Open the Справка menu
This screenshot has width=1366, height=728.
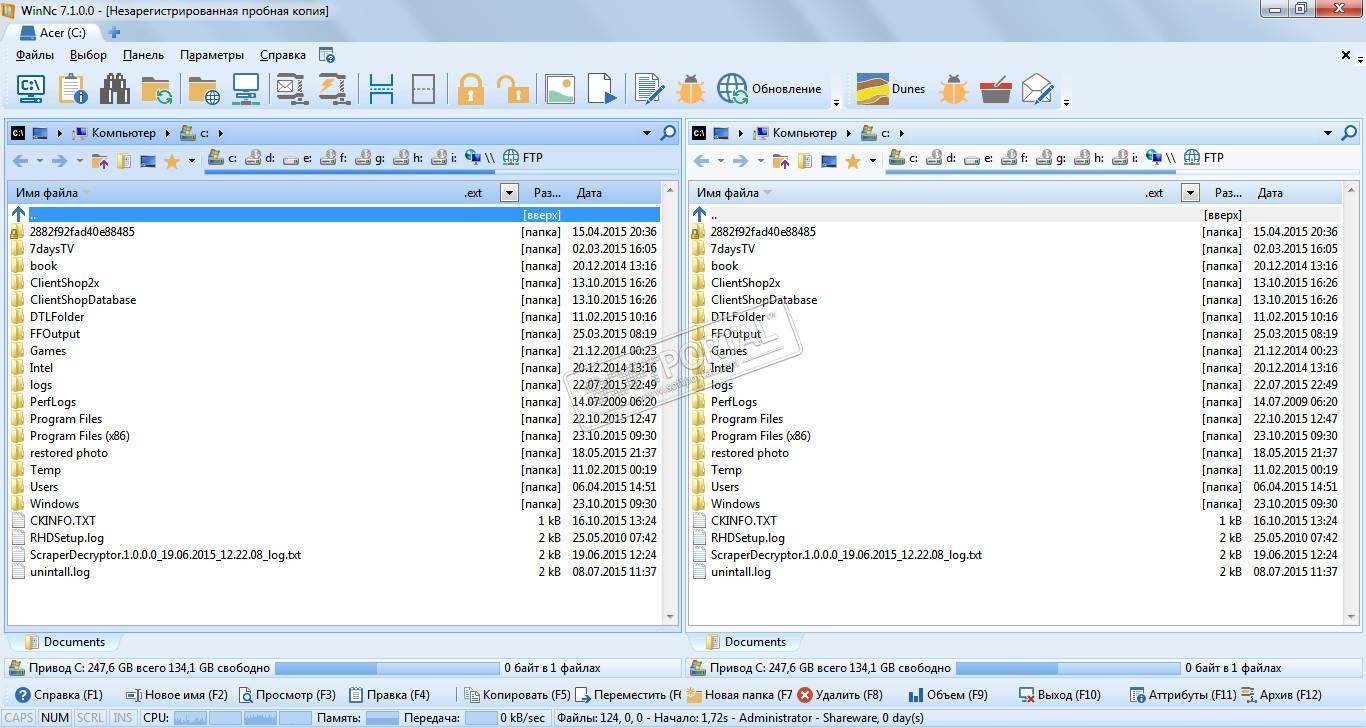283,55
